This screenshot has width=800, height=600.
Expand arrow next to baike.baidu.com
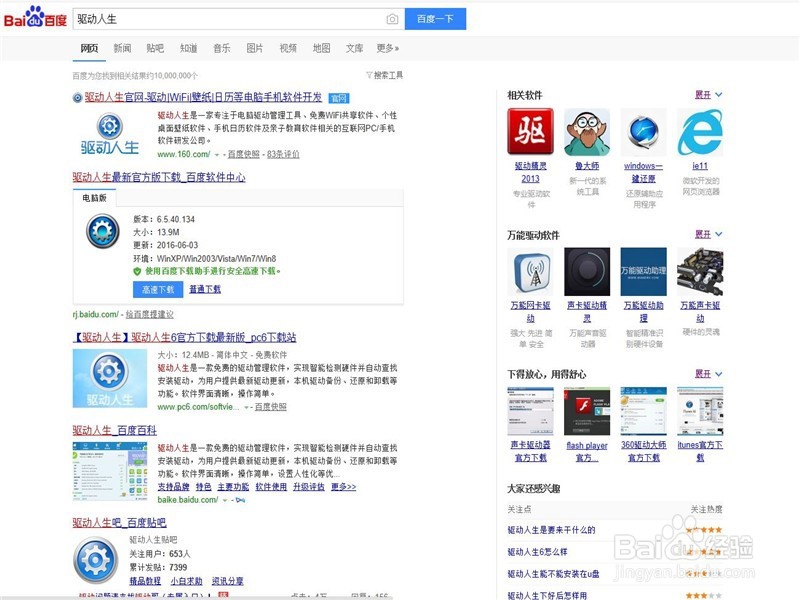point(225,500)
